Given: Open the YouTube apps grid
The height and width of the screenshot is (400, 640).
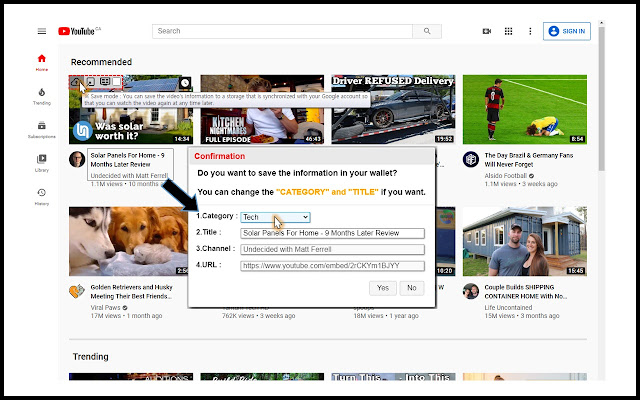Looking at the screenshot, I should click(508, 31).
